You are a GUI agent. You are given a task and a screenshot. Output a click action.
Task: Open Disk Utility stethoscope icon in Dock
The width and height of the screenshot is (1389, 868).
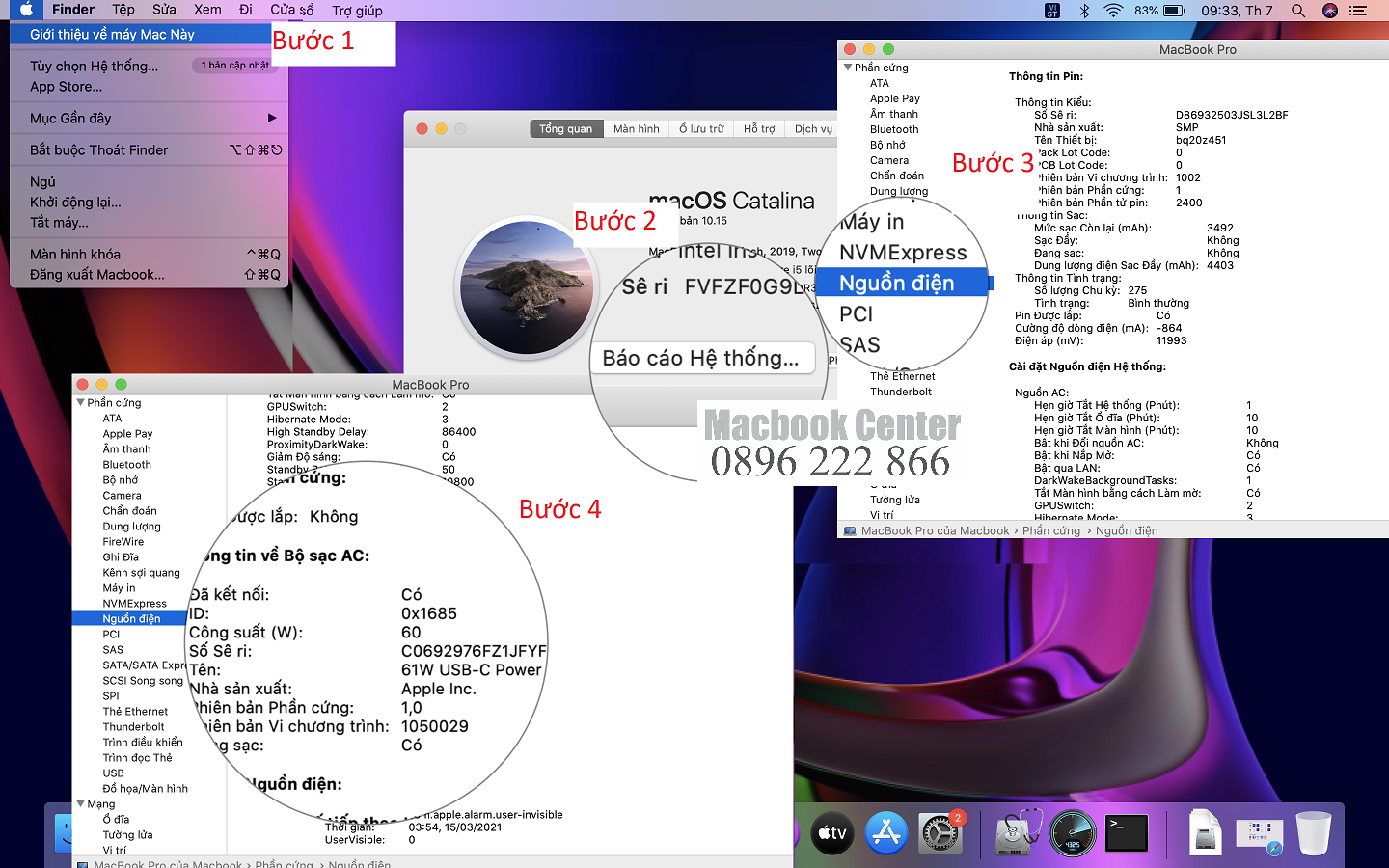(x=1019, y=832)
